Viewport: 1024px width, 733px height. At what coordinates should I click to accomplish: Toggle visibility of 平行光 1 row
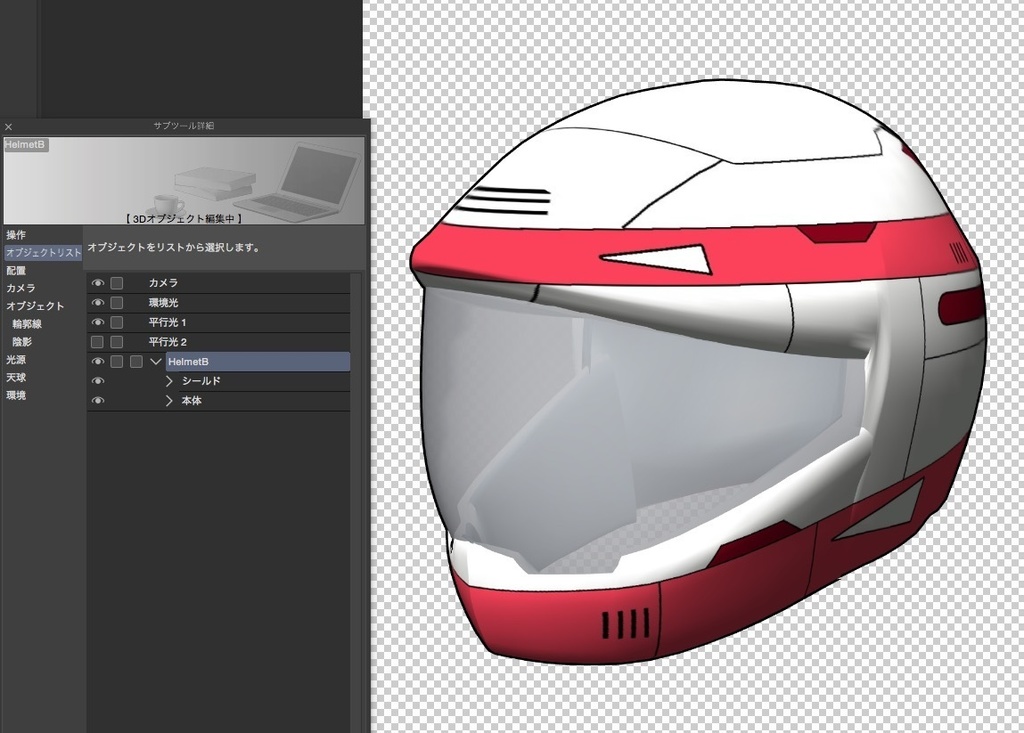tap(97, 322)
